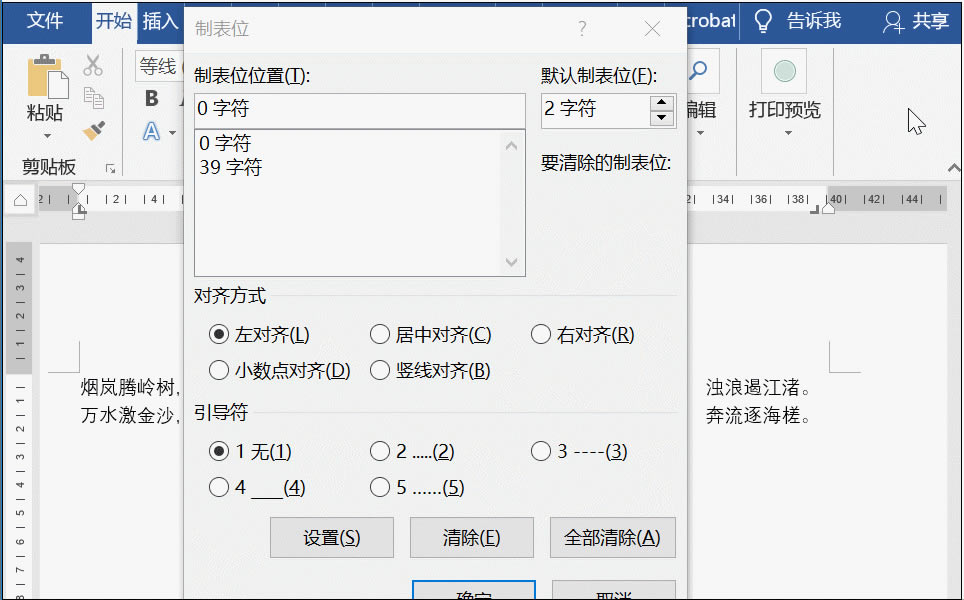964x600 pixels.
Task: Select leader option 4 underline
Action: 219,488
